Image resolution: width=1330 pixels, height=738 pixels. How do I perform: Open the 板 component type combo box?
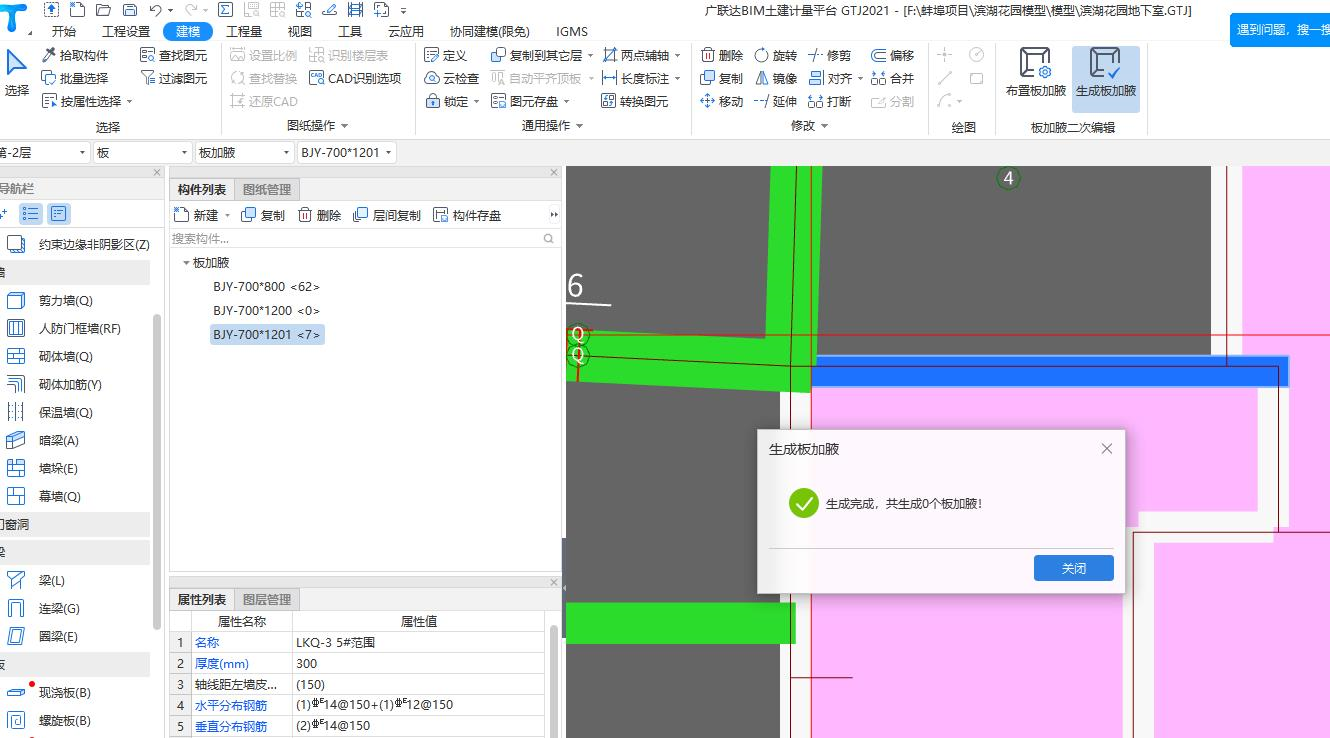(142, 152)
